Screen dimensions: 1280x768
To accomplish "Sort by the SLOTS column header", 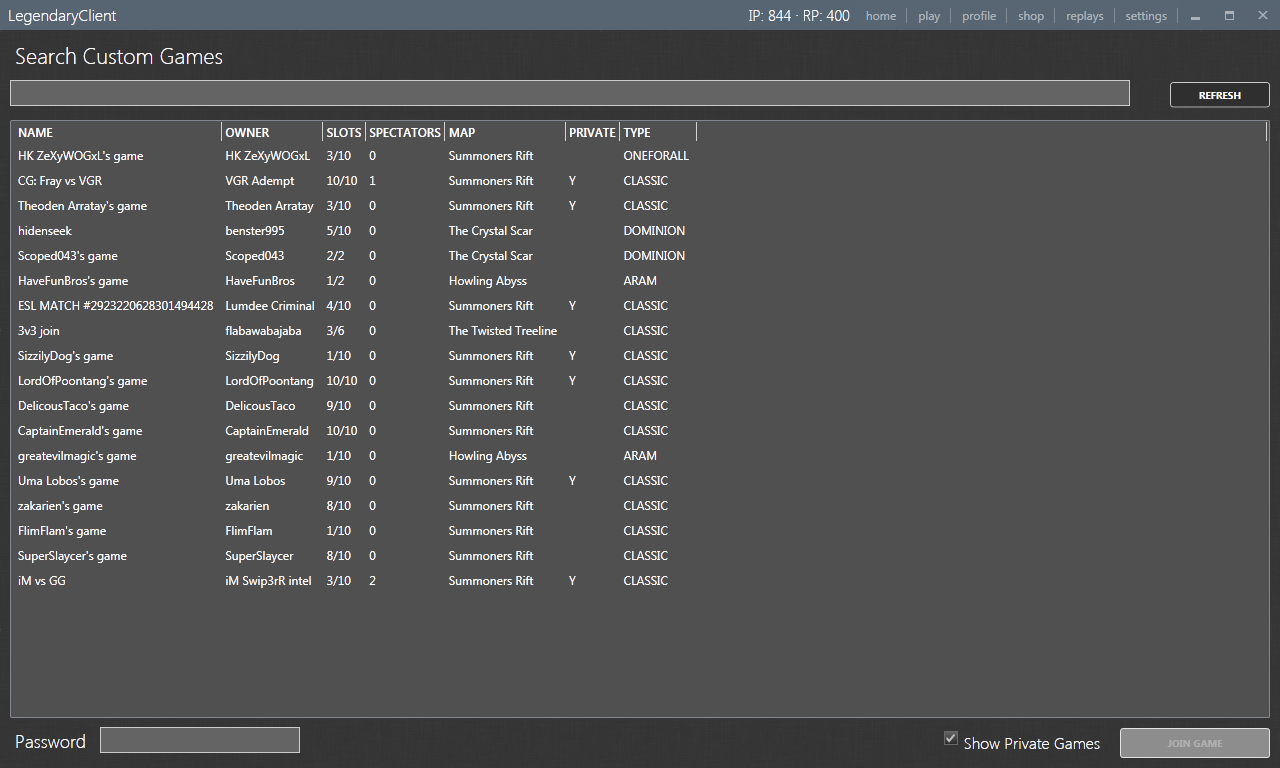I will click(343, 132).
